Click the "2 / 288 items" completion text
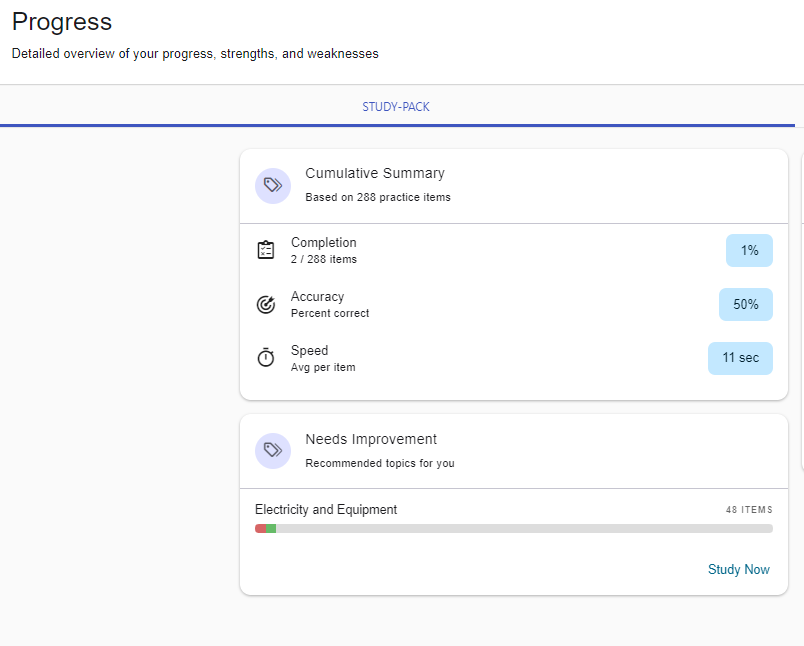The width and height of the screenshot is (804, 646). click(x=323, y=259)
